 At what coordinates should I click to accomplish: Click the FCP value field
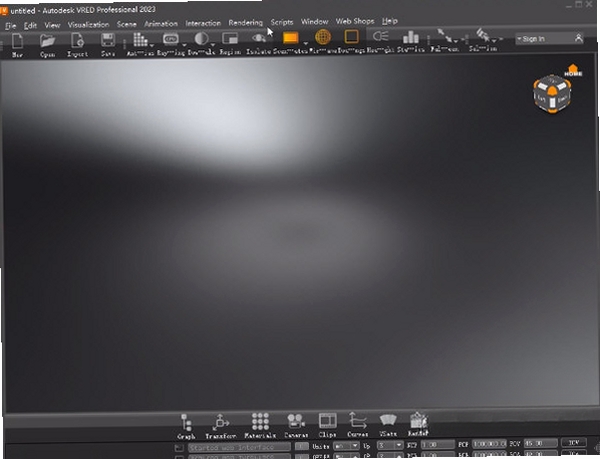[x=489, y=444]
